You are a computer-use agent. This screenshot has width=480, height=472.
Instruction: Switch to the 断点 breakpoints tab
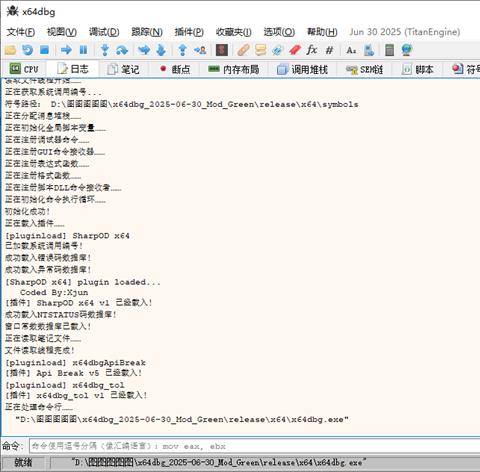pos(175,69)
